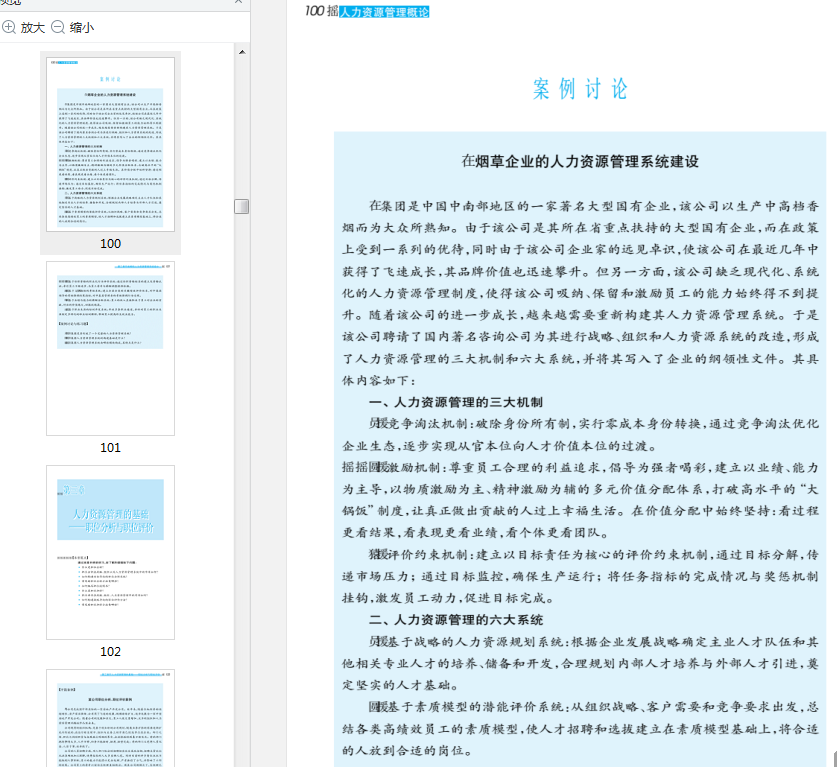Screen dimensions: 837x767
Task: Select the page 100 thumbnail
Action: (x=110, y=145)
